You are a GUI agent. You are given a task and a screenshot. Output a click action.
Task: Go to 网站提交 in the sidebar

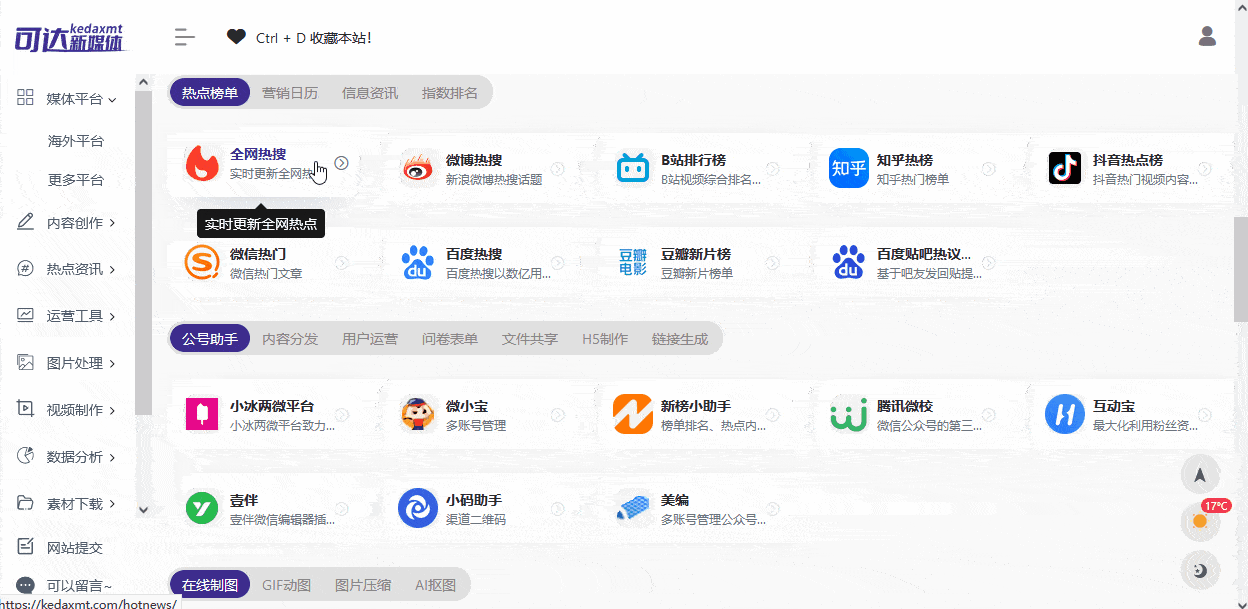[x=60, y=548]
